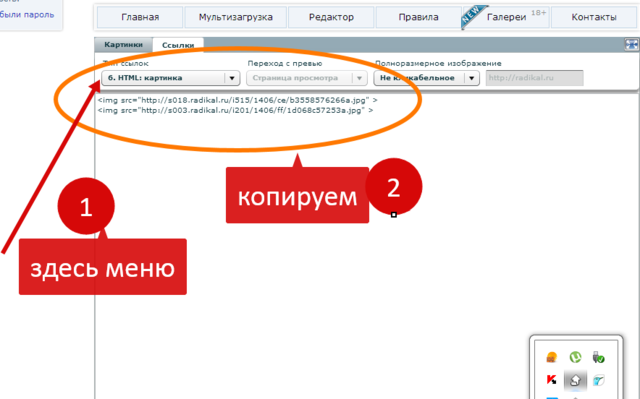Click the forgot password link on left

pyautogui.click(x=27, y=15)
